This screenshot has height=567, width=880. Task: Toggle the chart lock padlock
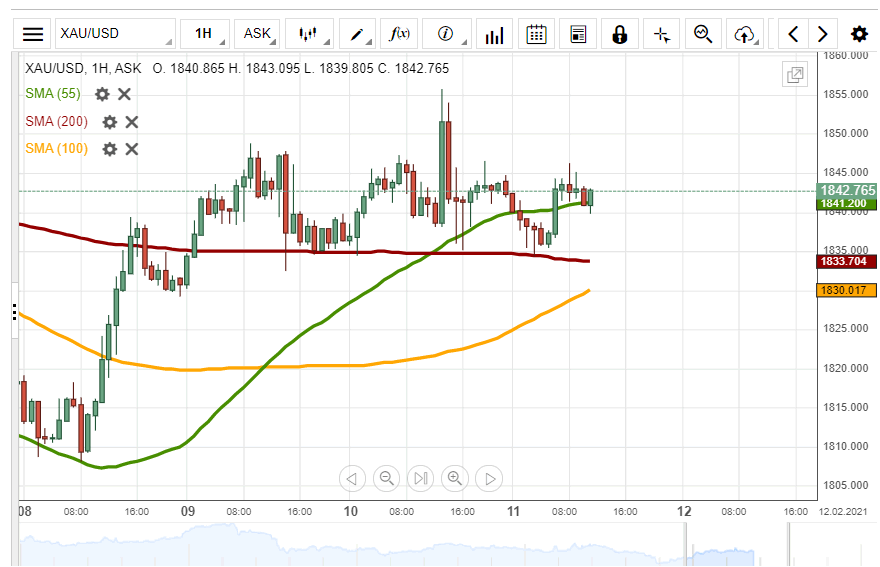(620, 34)
